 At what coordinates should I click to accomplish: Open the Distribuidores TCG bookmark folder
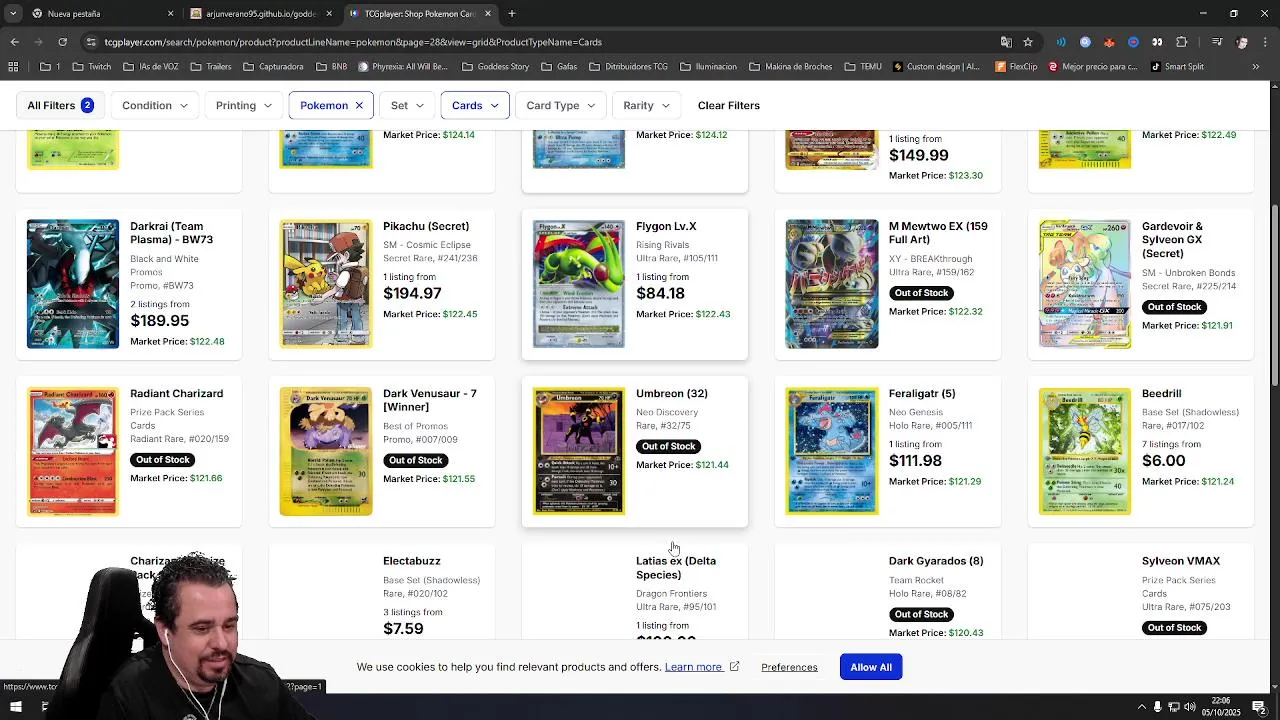pyautogui.click(x=629, y=67)
